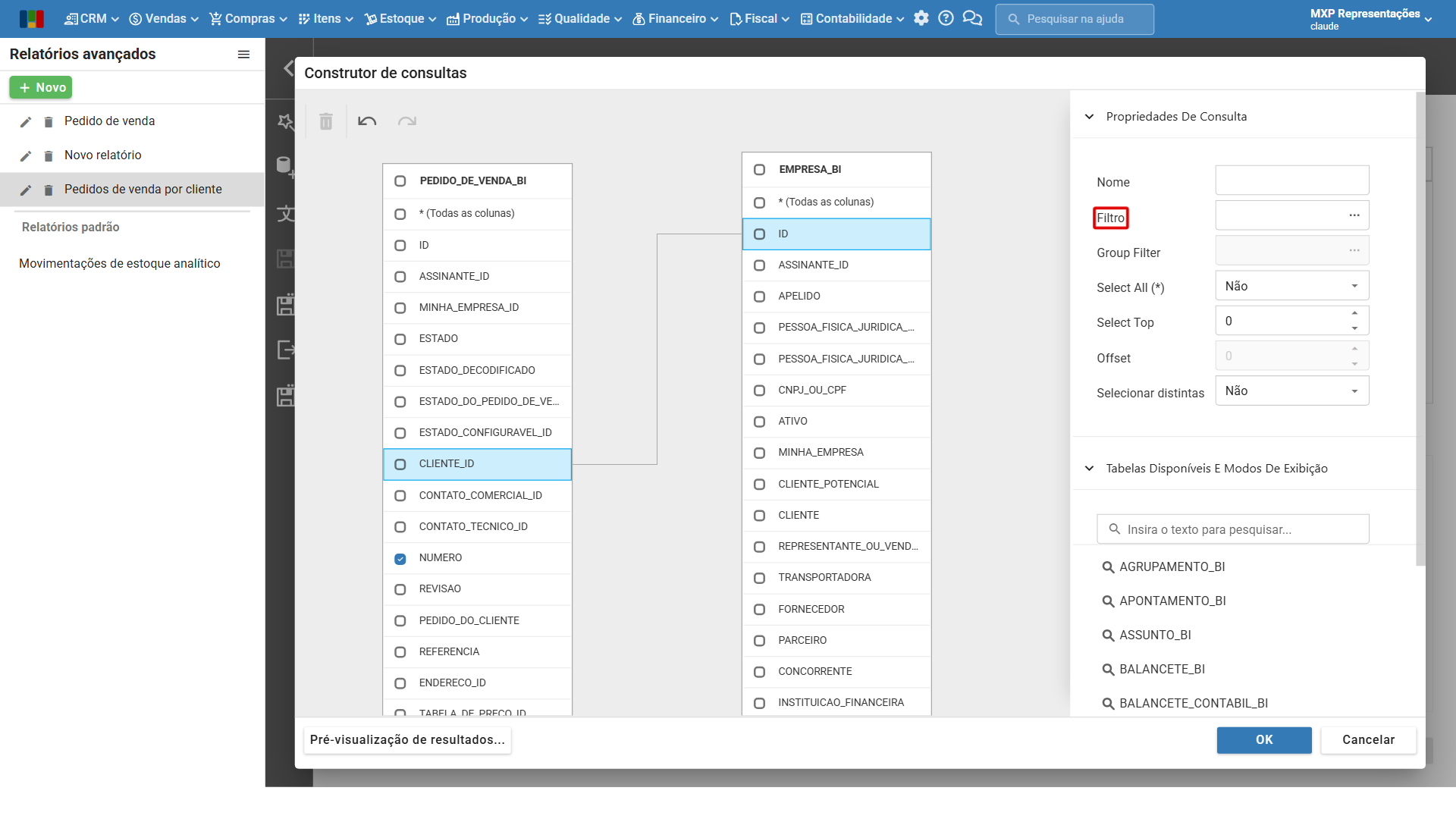Screen dimensions: 1456x819
Task: Click the Filtro ellipsis button
Action: 1354,215
